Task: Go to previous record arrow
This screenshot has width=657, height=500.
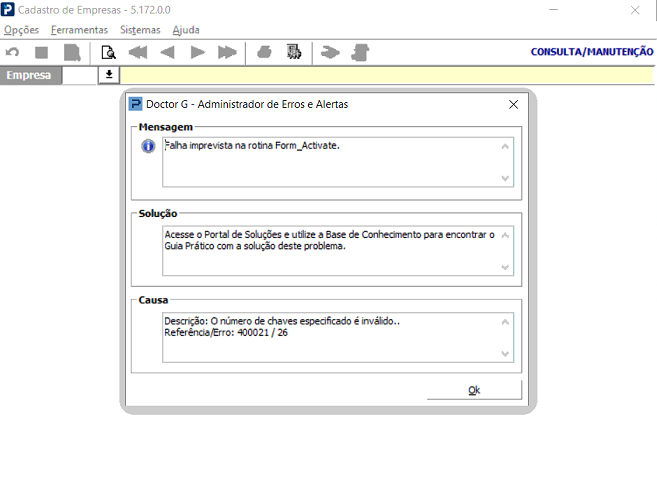Action: [x=167, y=52]
